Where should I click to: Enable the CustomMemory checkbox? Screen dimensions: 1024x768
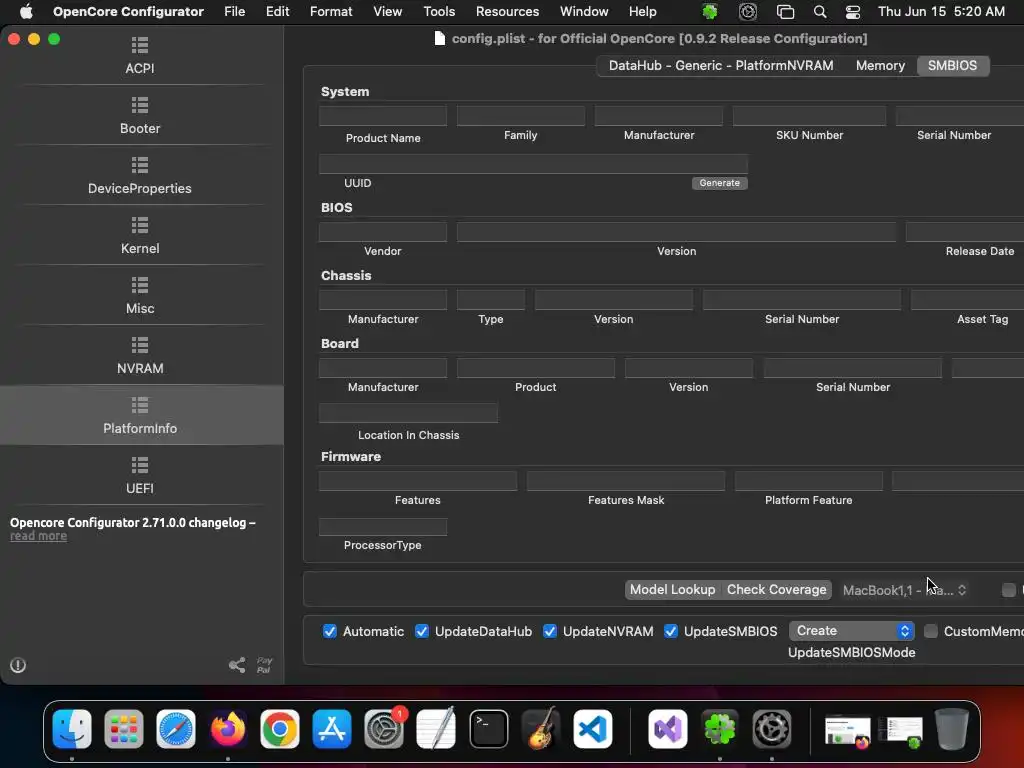(x=931, y=632)
